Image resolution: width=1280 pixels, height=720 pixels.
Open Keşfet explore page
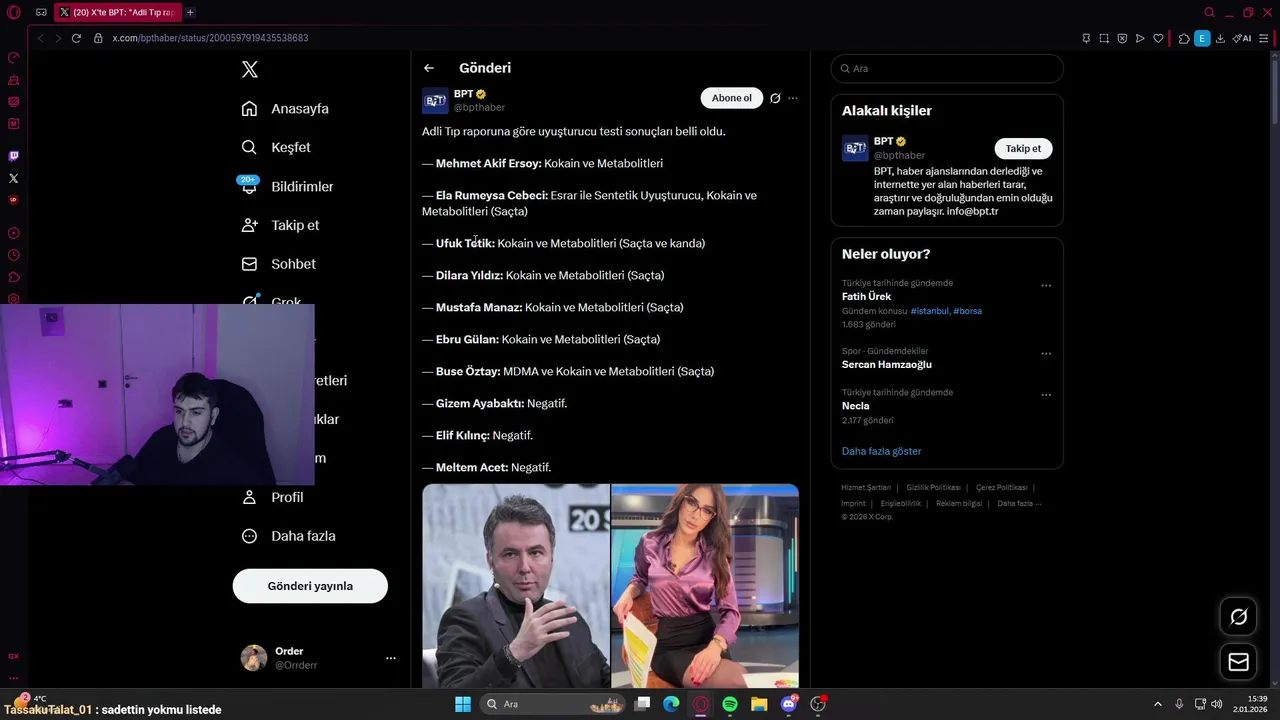276,147
